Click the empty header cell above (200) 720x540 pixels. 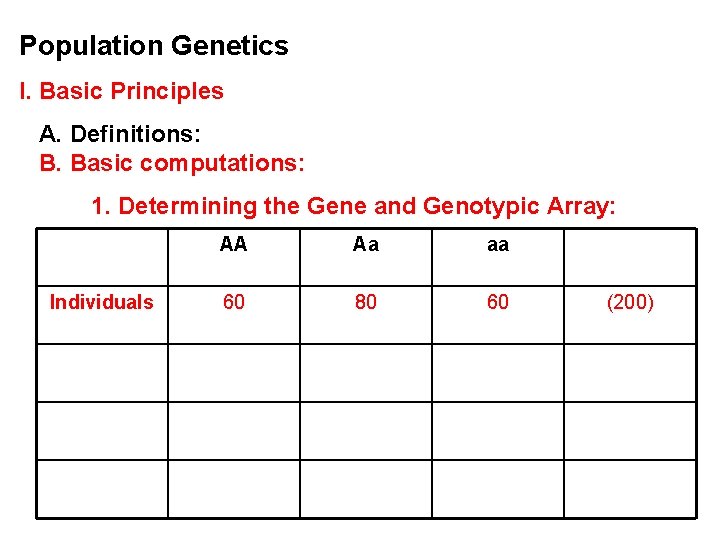pyautogui.click(x=630, y=257)
